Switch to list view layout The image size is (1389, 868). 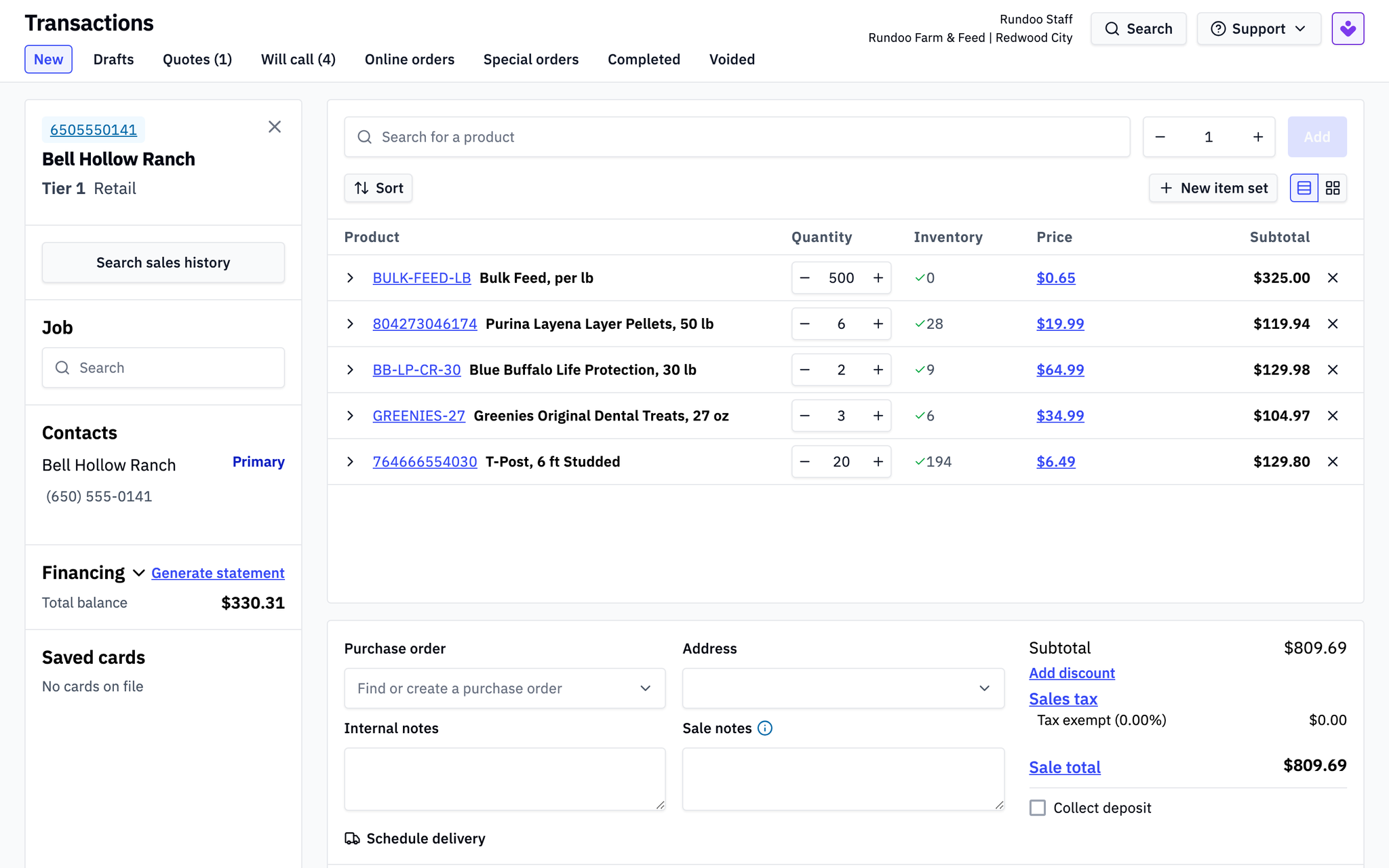(x=1304, y=188)
